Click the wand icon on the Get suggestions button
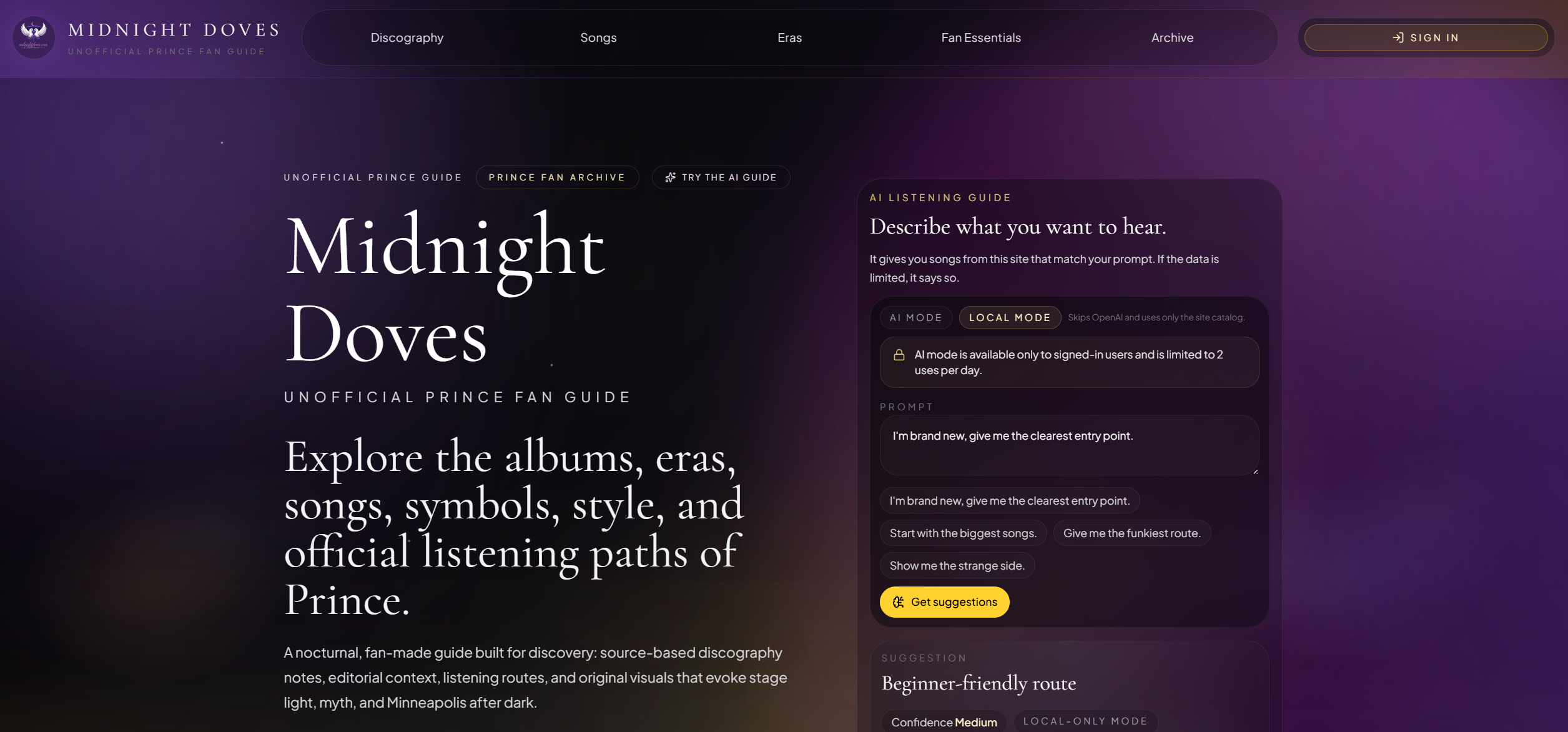The height and width of the screenshot is (732, 1568). 897,601
